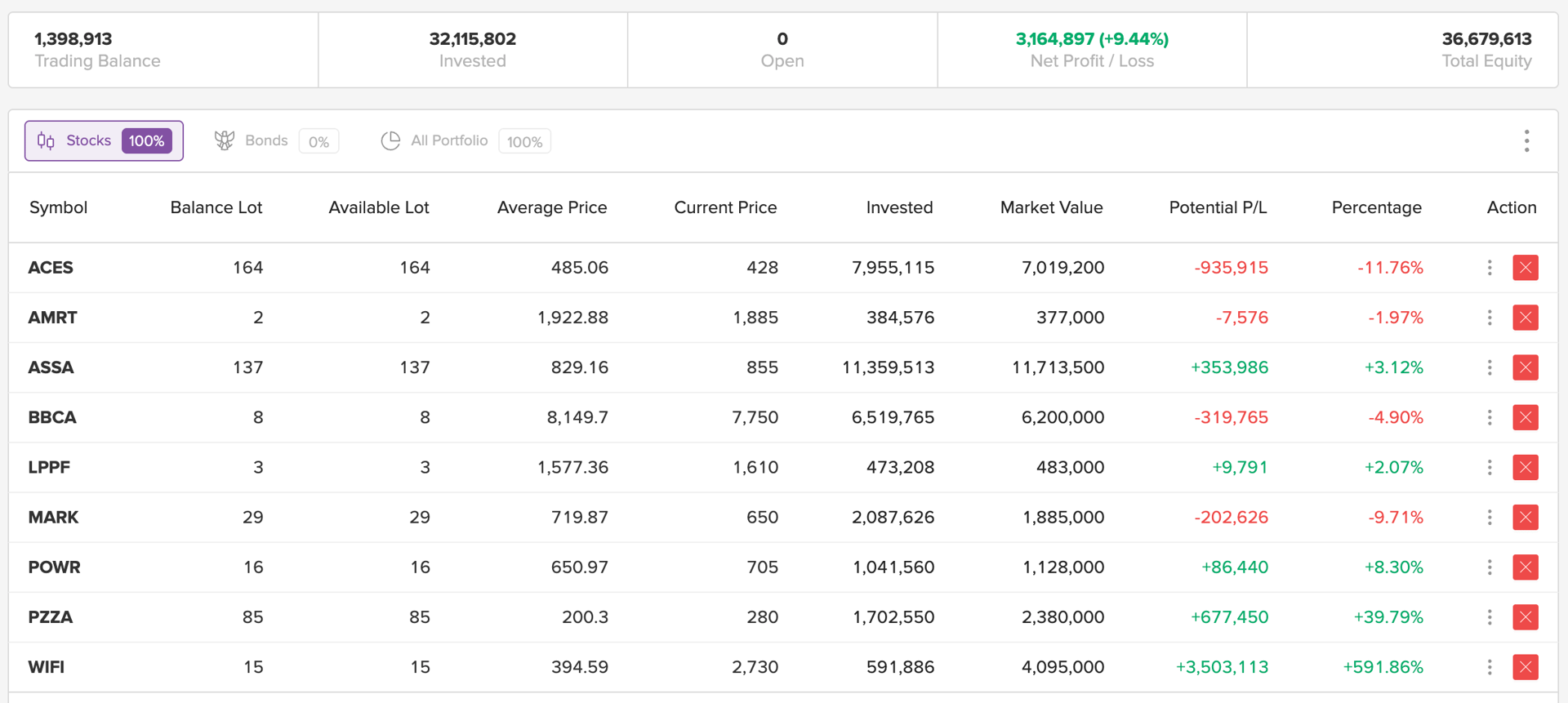This screenshot has height=703, width=1568.
Task: Switch to the All Portfolio tab
Action: (x=465, y=140)
